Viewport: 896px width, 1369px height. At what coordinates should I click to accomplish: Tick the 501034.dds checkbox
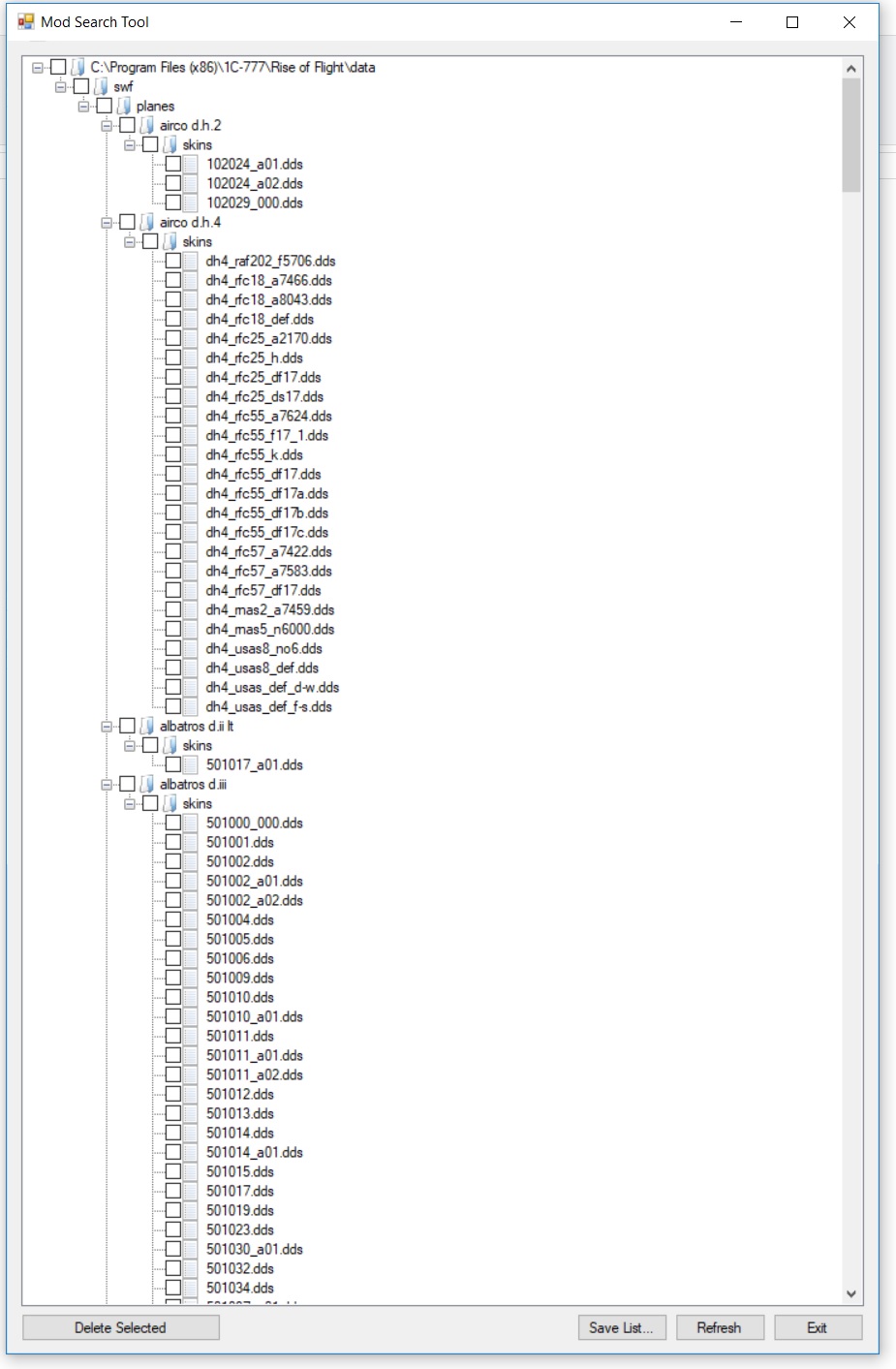pos(173,1288)
